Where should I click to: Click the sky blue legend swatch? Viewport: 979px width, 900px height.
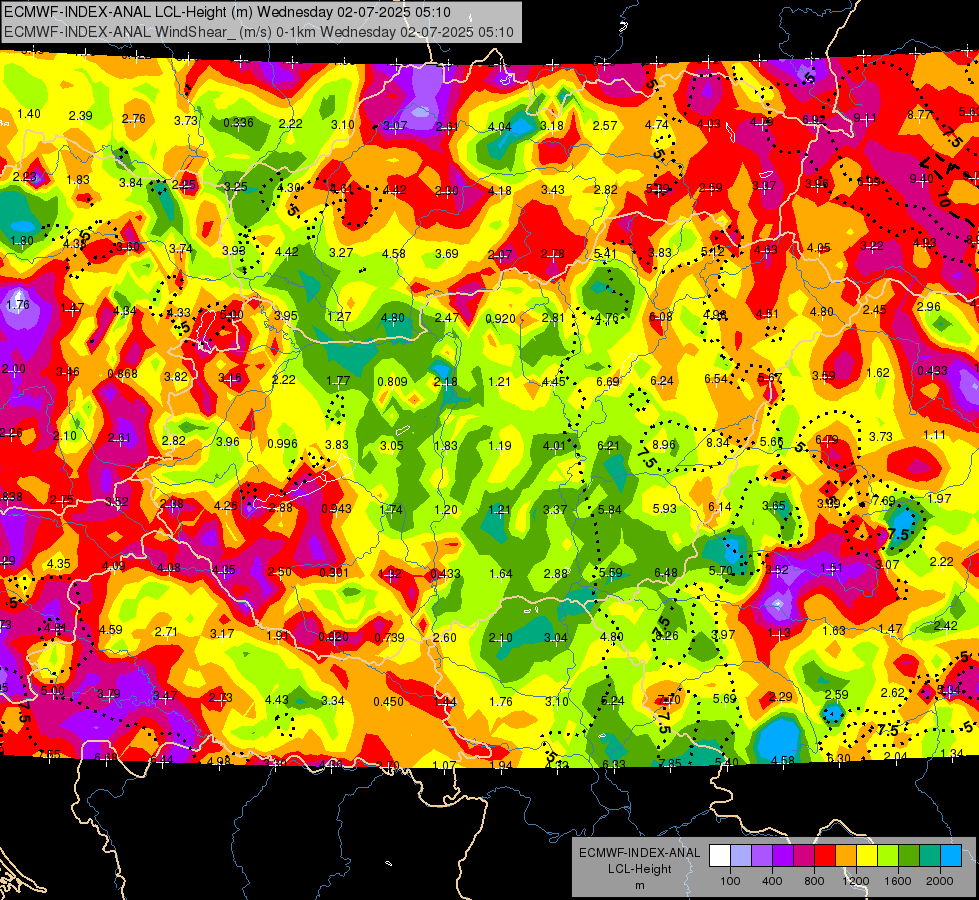[x=951, y=856]
